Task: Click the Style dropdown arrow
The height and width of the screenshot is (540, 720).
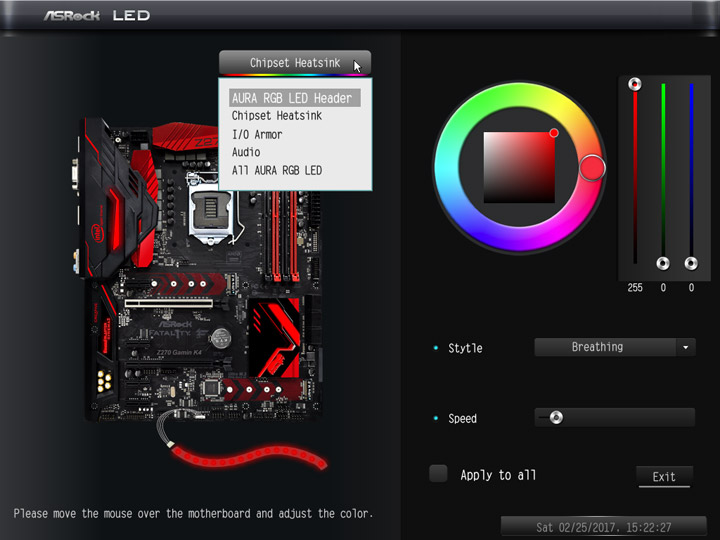Action: (x=686, y=347)
